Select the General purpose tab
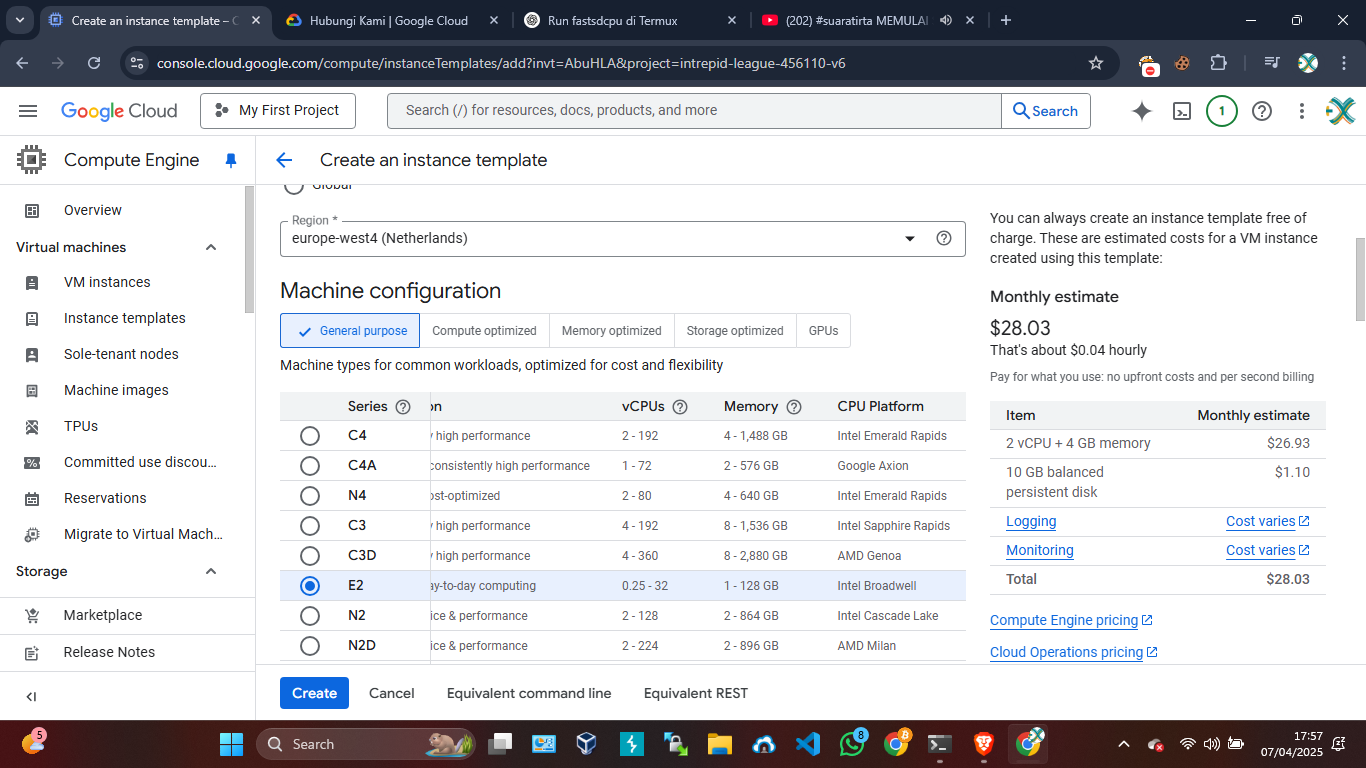The width and height of the screenshot is (1366, 768). click(x=350, y=331)
